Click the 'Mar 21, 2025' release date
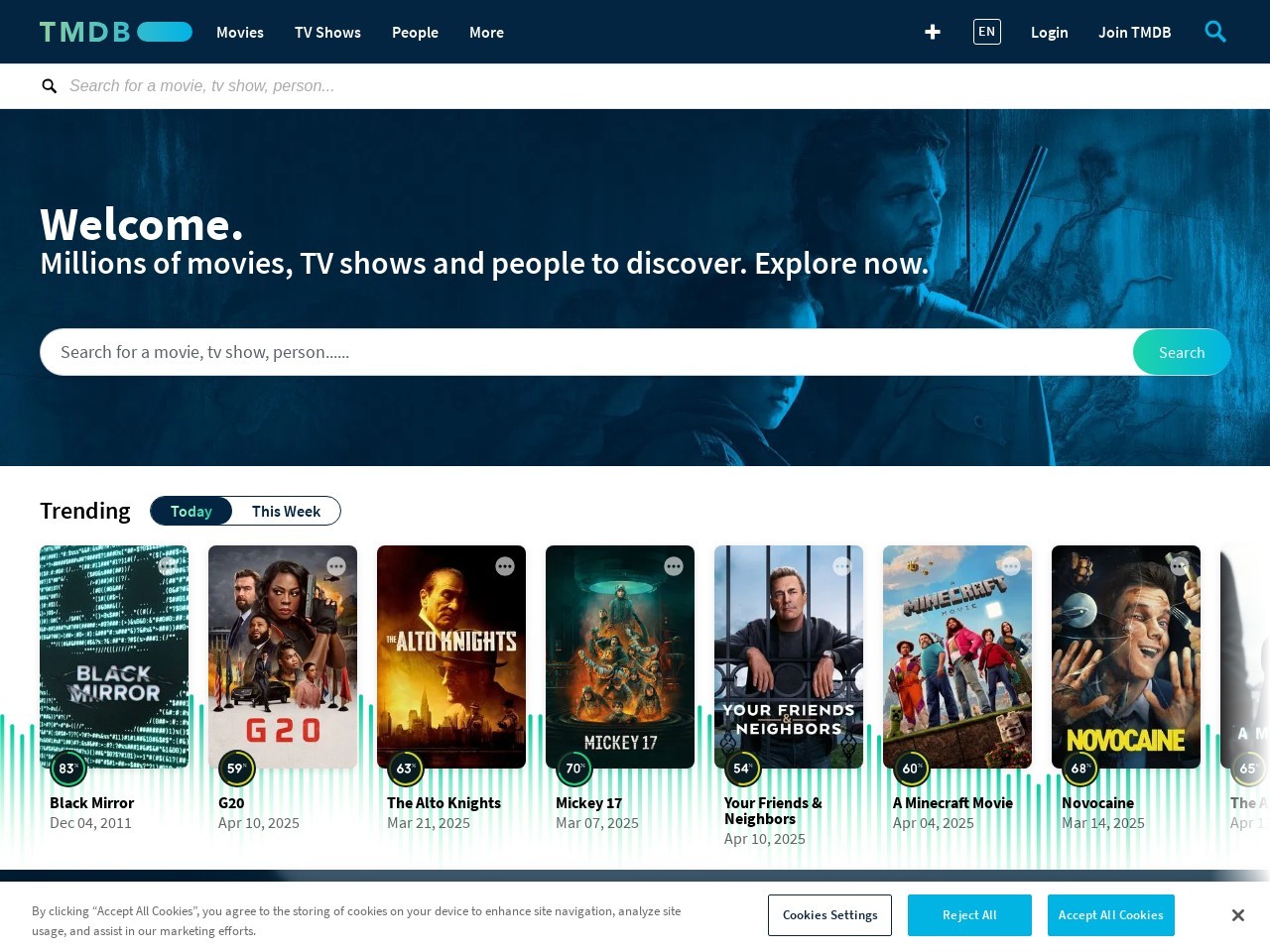The image size is (1270, 952). pyautogui.click(x=429, y=823)
